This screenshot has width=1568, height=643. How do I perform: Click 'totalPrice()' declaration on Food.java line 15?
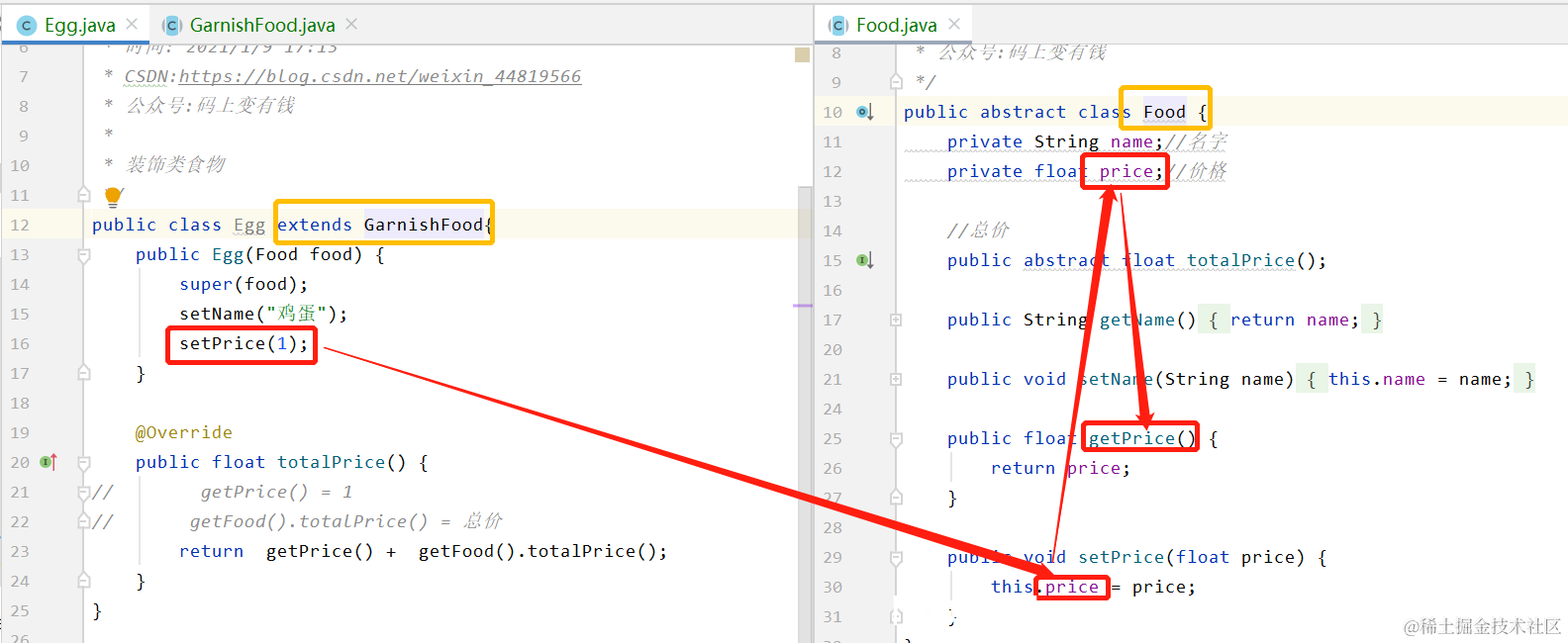1251,260
